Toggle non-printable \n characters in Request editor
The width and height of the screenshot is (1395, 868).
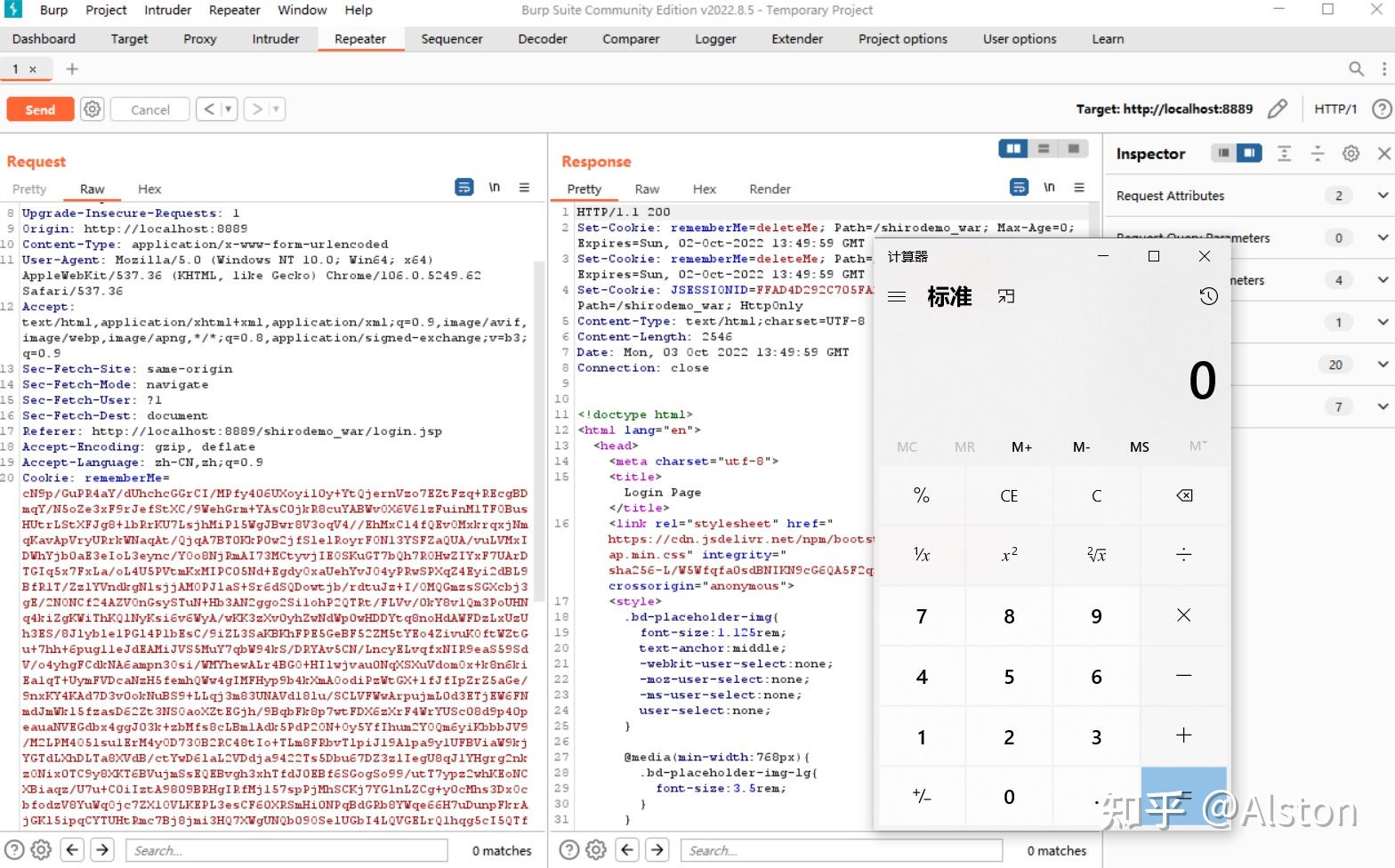495,188
